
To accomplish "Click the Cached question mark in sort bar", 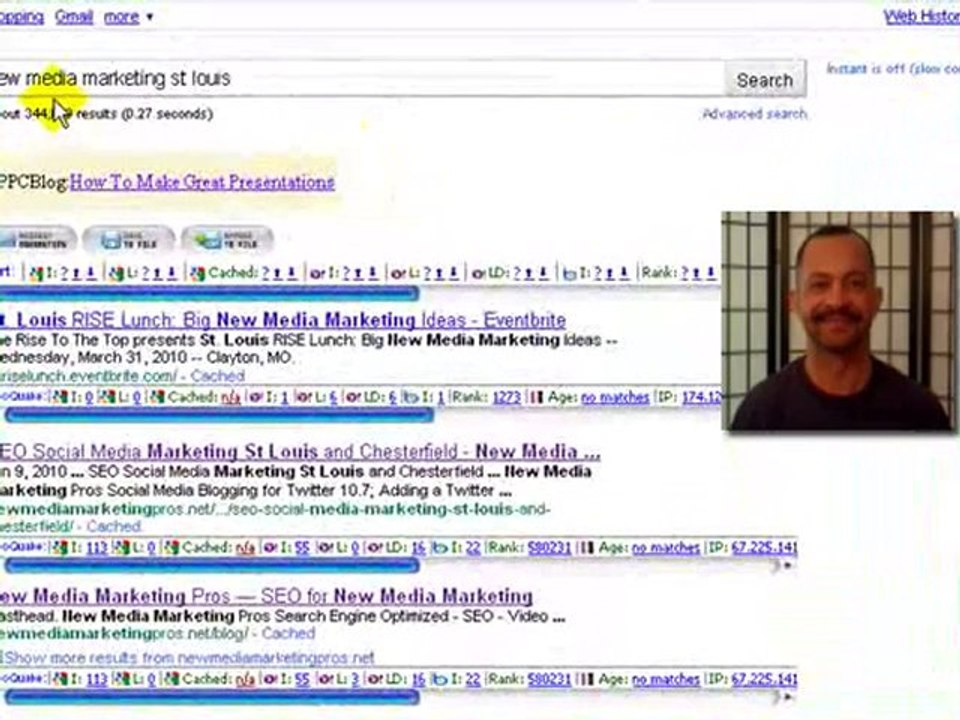I will pos(266,273).
